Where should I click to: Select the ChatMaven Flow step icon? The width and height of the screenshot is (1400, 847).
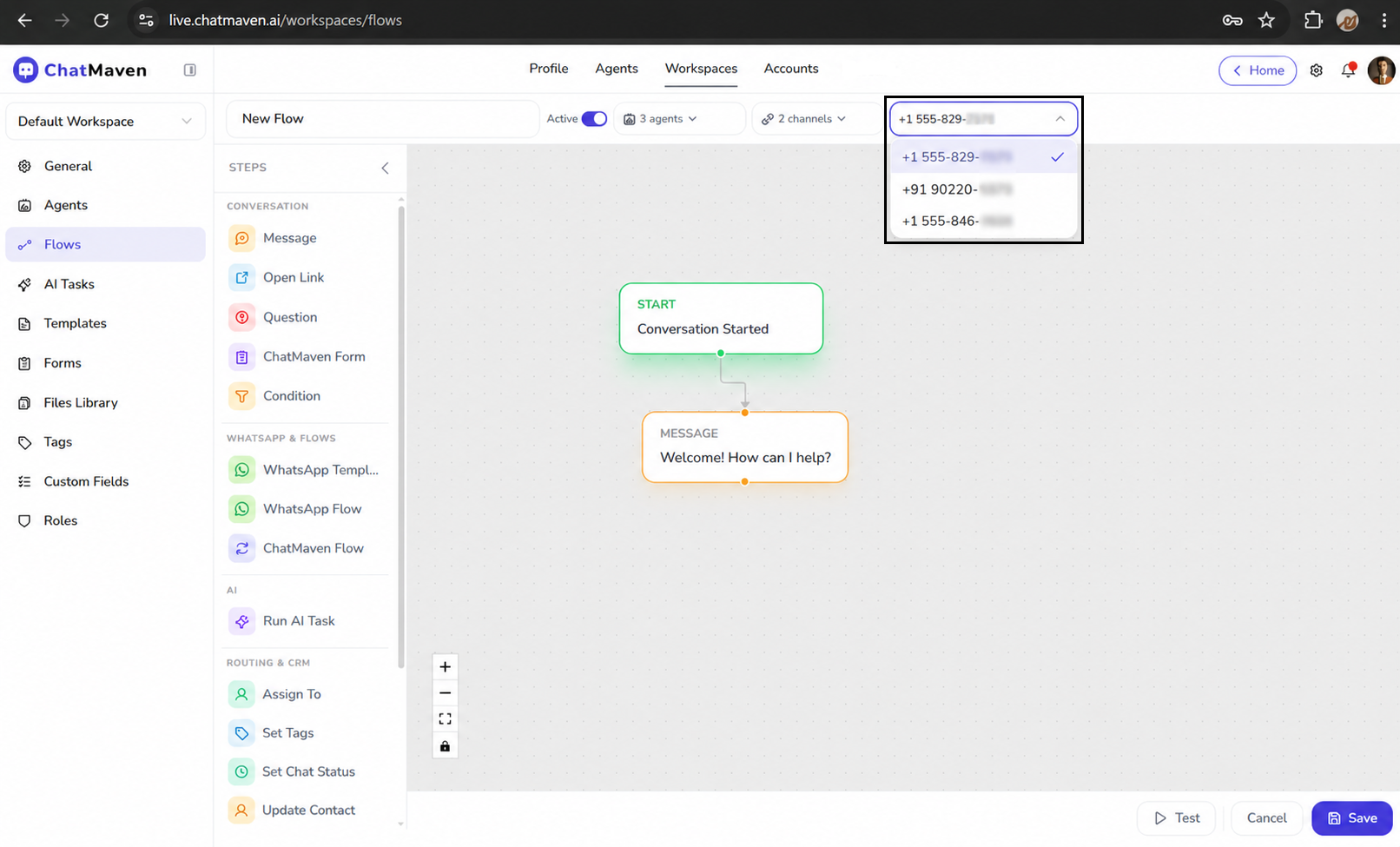pos(242,548)
